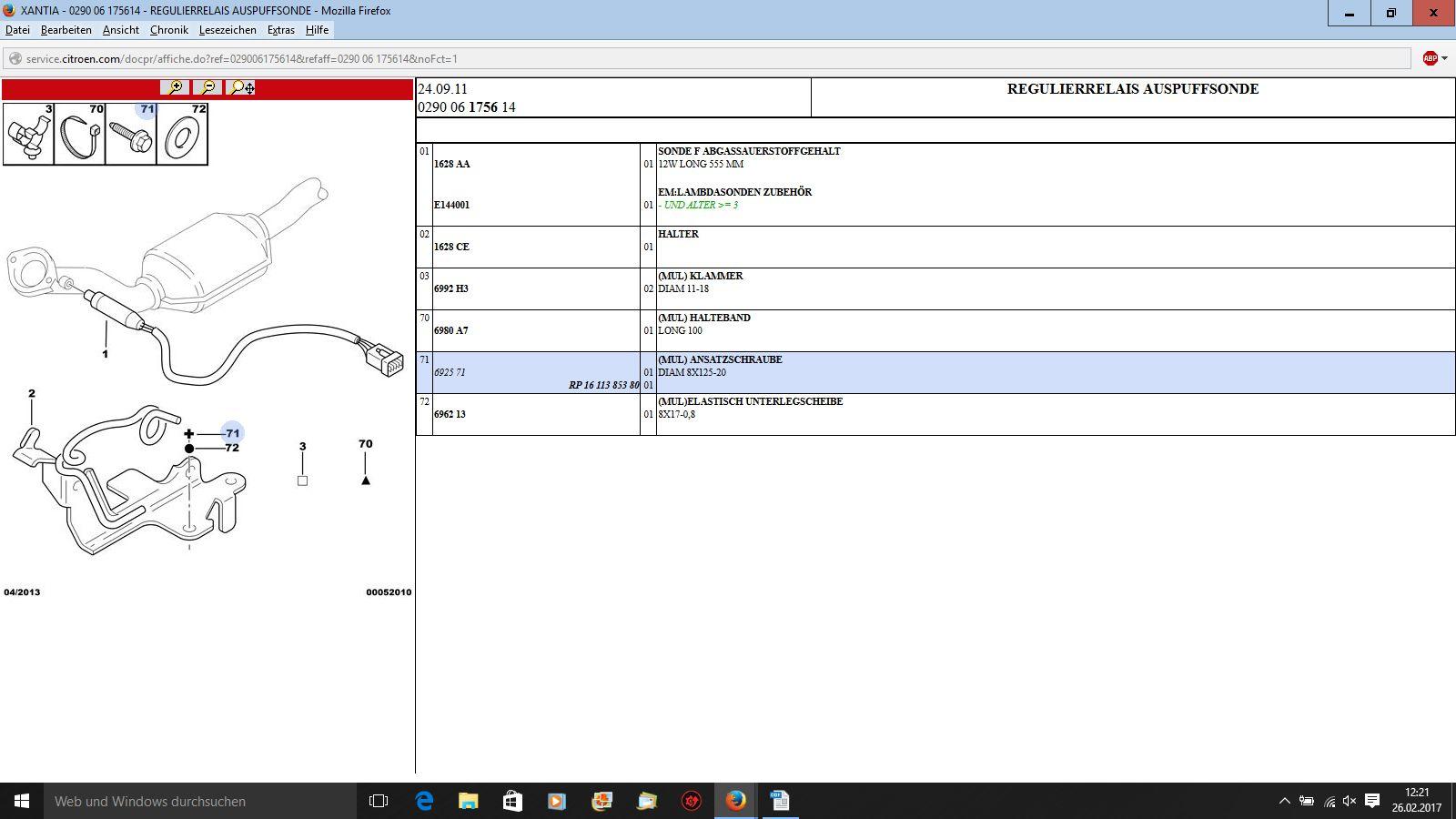Viewport: 1456px width, 819px height.
Task: Select part number 6992 H3
Action: click(x=451, y=288)
